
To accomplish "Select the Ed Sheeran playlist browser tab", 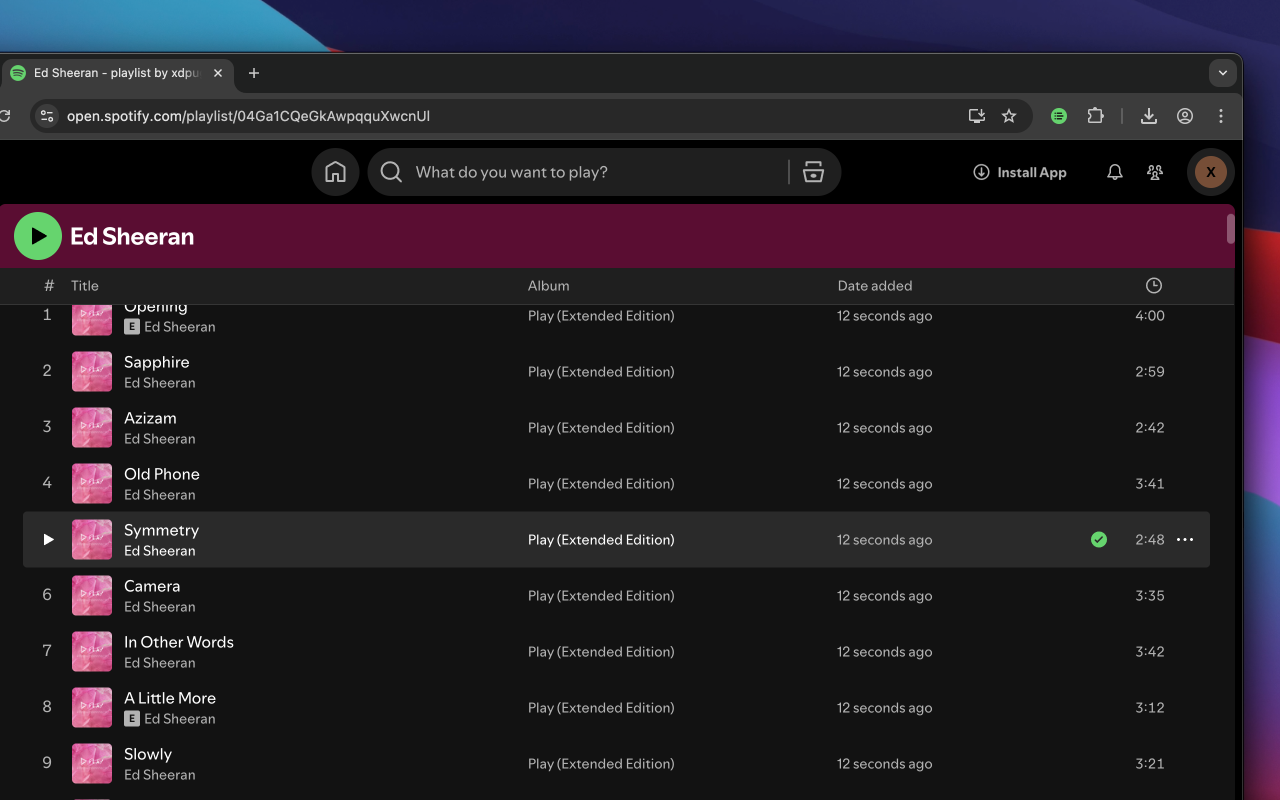I will point(116,73).
